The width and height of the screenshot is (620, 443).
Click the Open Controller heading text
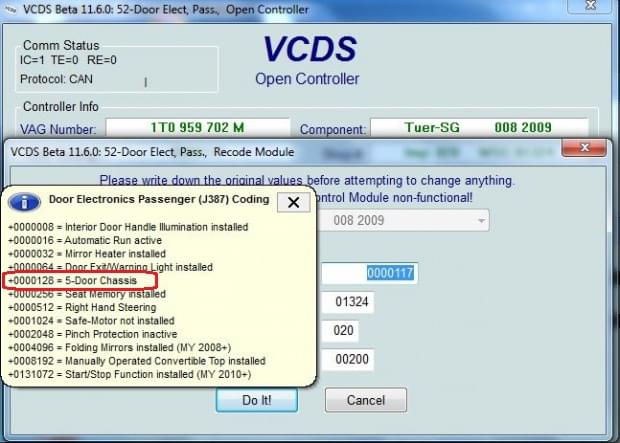coord(307,79)
